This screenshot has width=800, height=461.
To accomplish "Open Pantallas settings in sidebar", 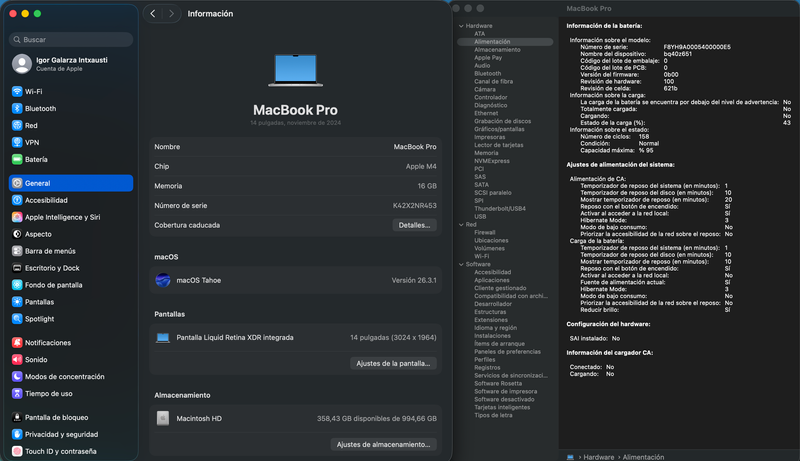I will click(x=70, y=302).
